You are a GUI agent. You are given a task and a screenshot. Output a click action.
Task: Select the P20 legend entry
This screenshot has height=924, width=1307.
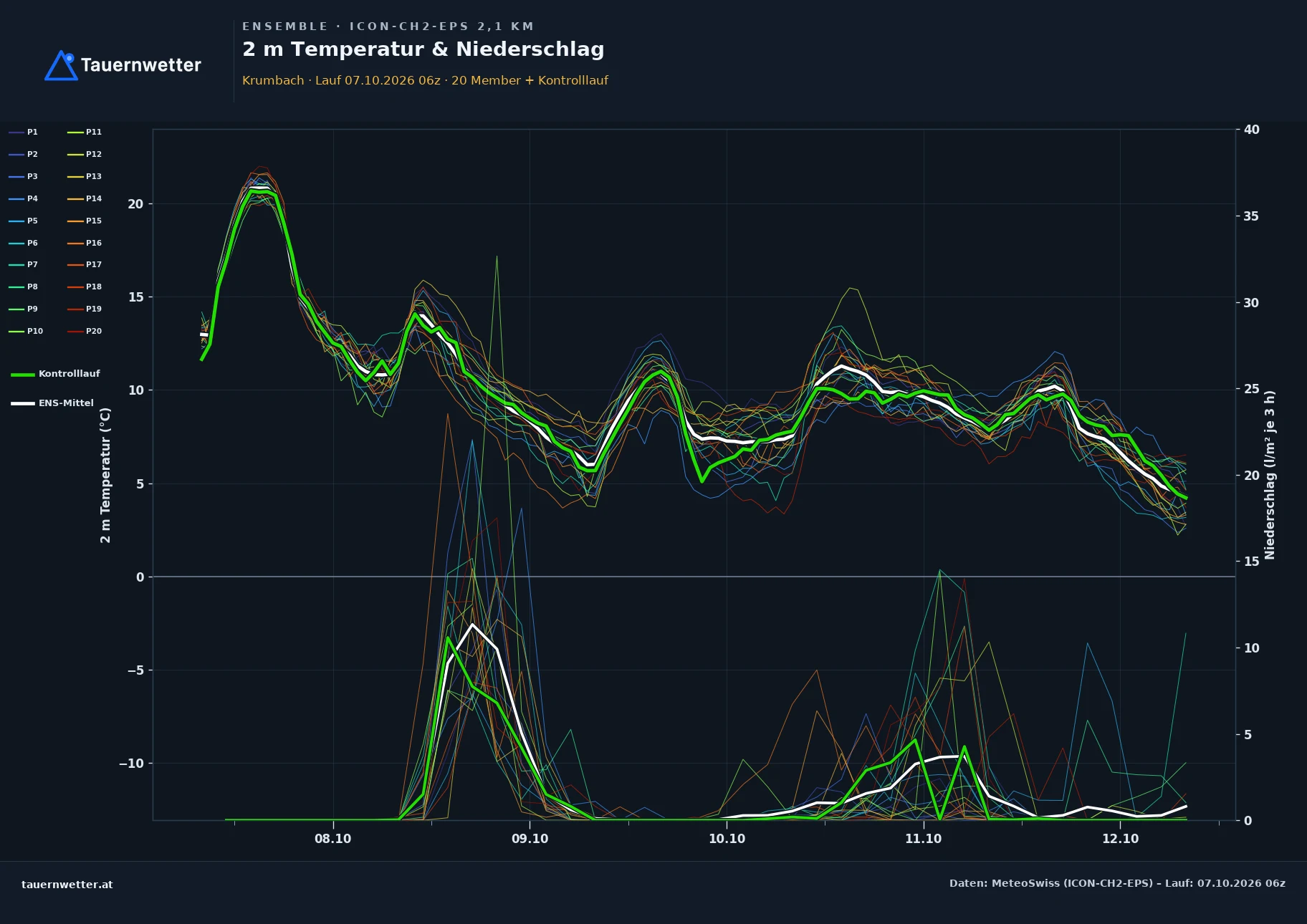(x=85, y=331)
